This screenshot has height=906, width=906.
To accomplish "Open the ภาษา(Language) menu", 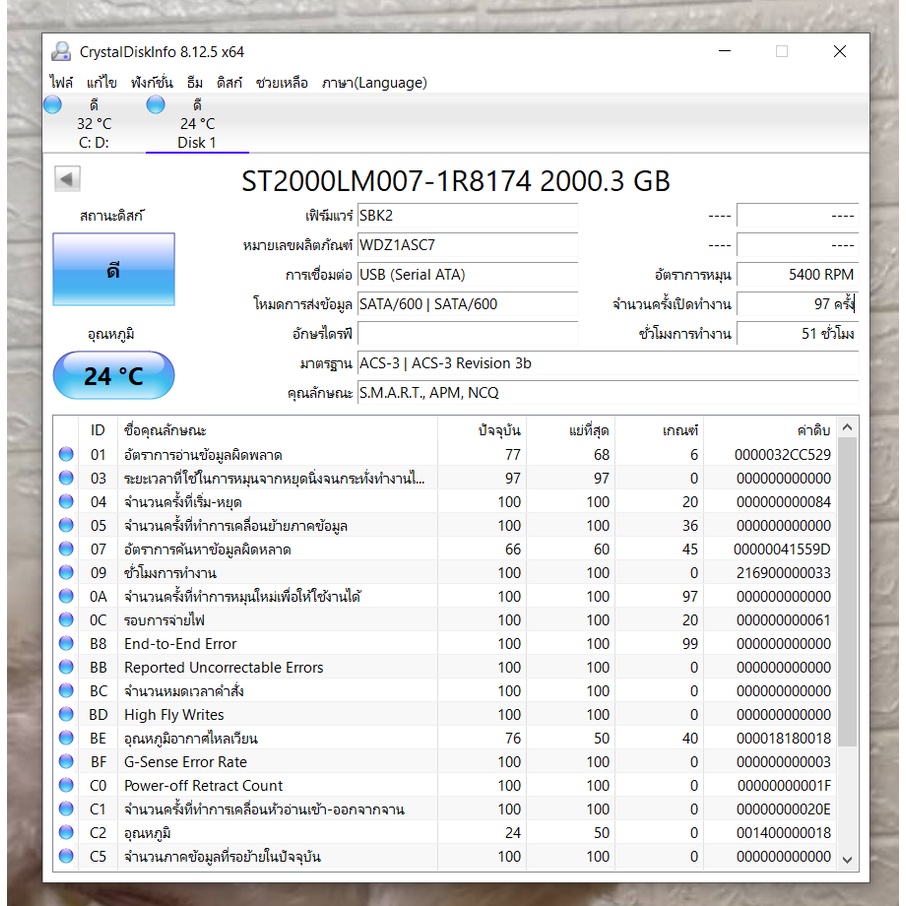I will tap(374, 83).
